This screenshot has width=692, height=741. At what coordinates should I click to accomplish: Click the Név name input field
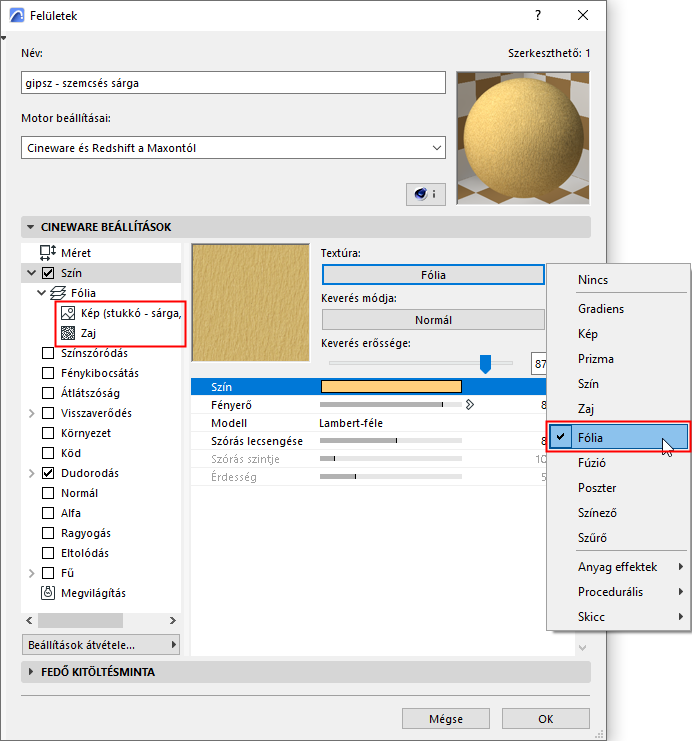(233, 83)
